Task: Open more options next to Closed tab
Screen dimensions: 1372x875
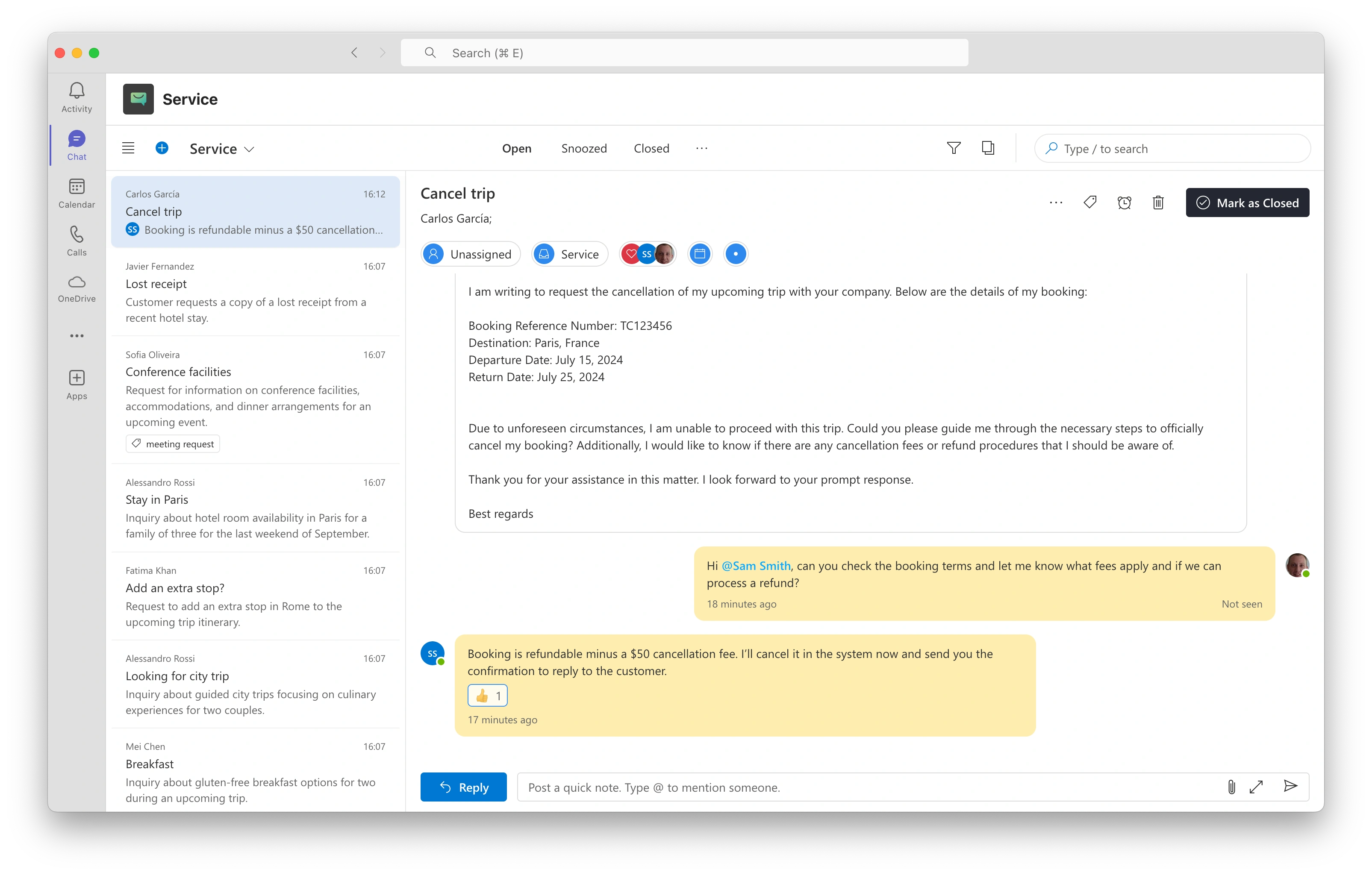Action: pos(701,148)
